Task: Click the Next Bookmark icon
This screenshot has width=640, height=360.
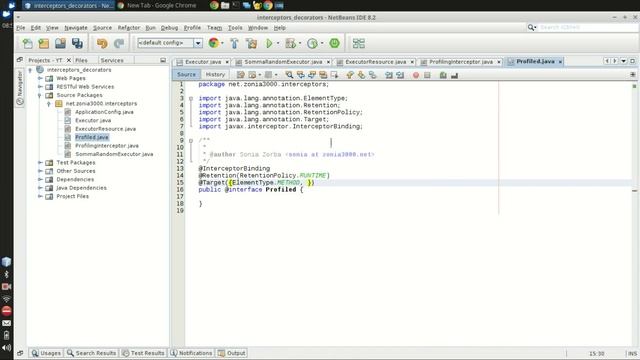Action: (361, 75)
